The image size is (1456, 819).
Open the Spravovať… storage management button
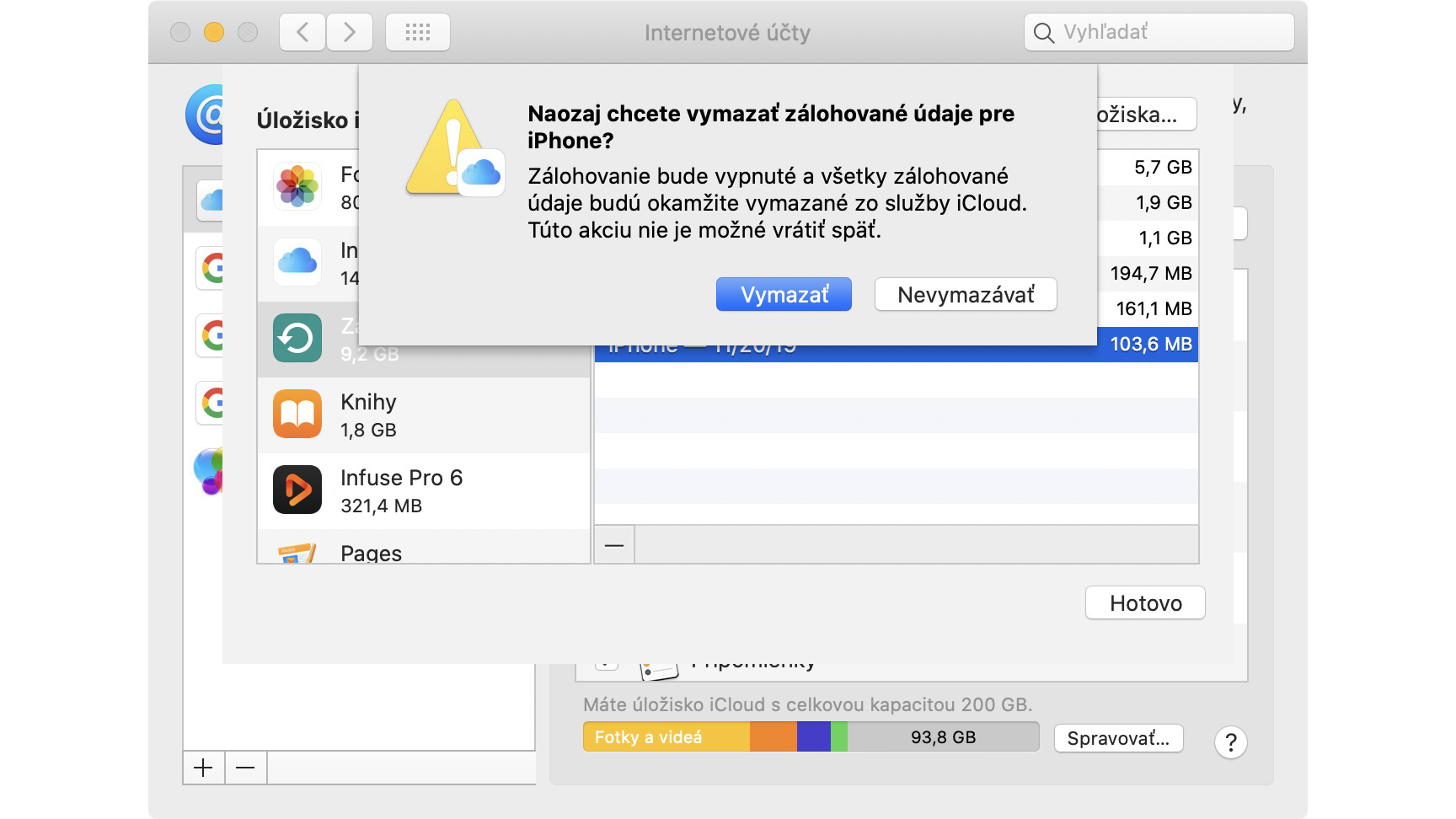(x=1118, y=738)
